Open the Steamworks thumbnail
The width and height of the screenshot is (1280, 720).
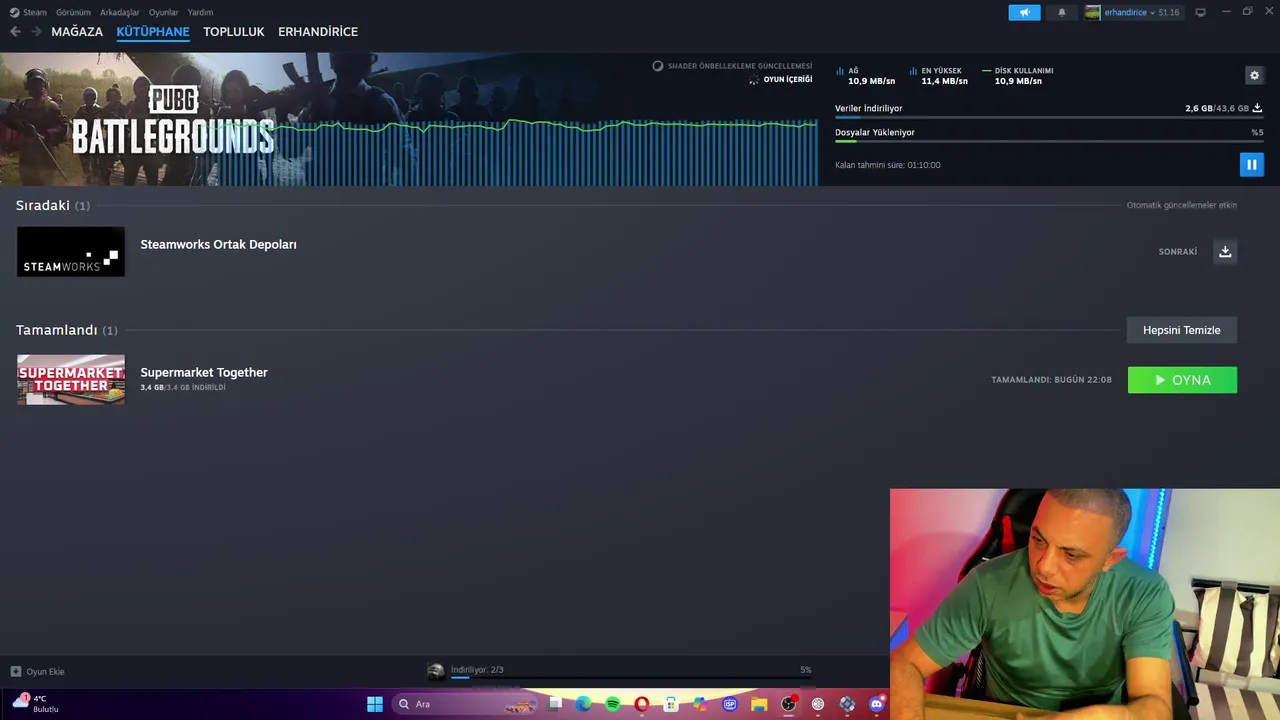tap(71, 251)
